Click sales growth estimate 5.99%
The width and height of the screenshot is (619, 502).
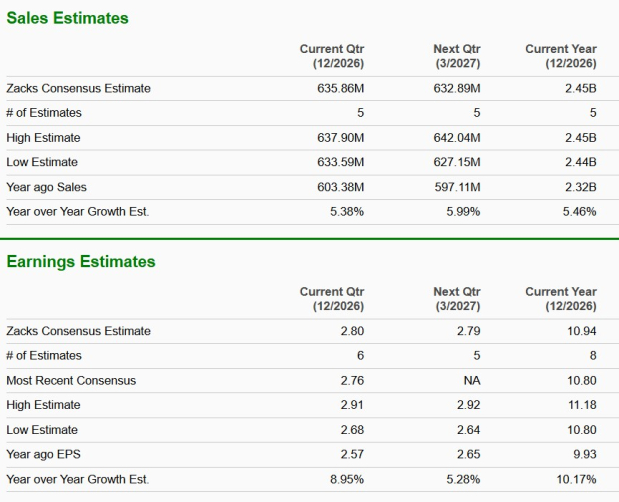coord(463,212)
